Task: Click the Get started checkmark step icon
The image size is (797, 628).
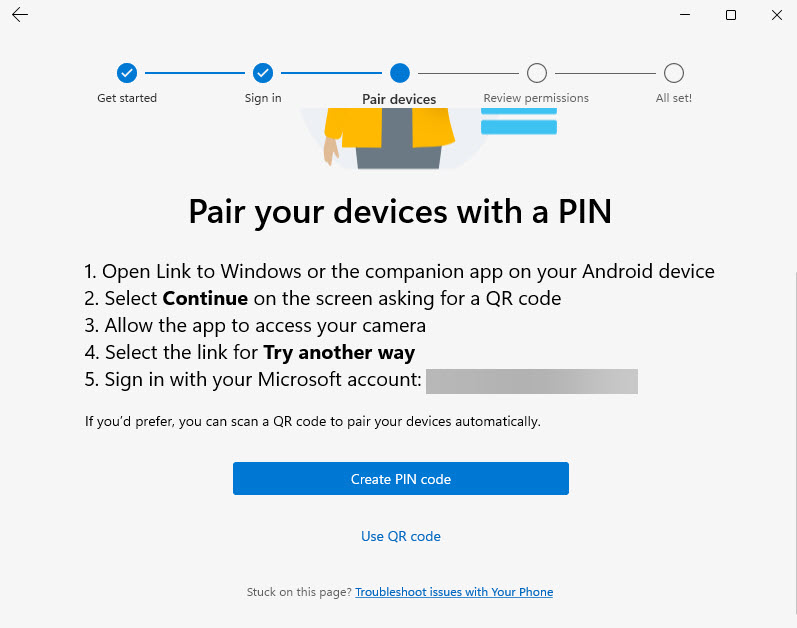Action: 127,73
